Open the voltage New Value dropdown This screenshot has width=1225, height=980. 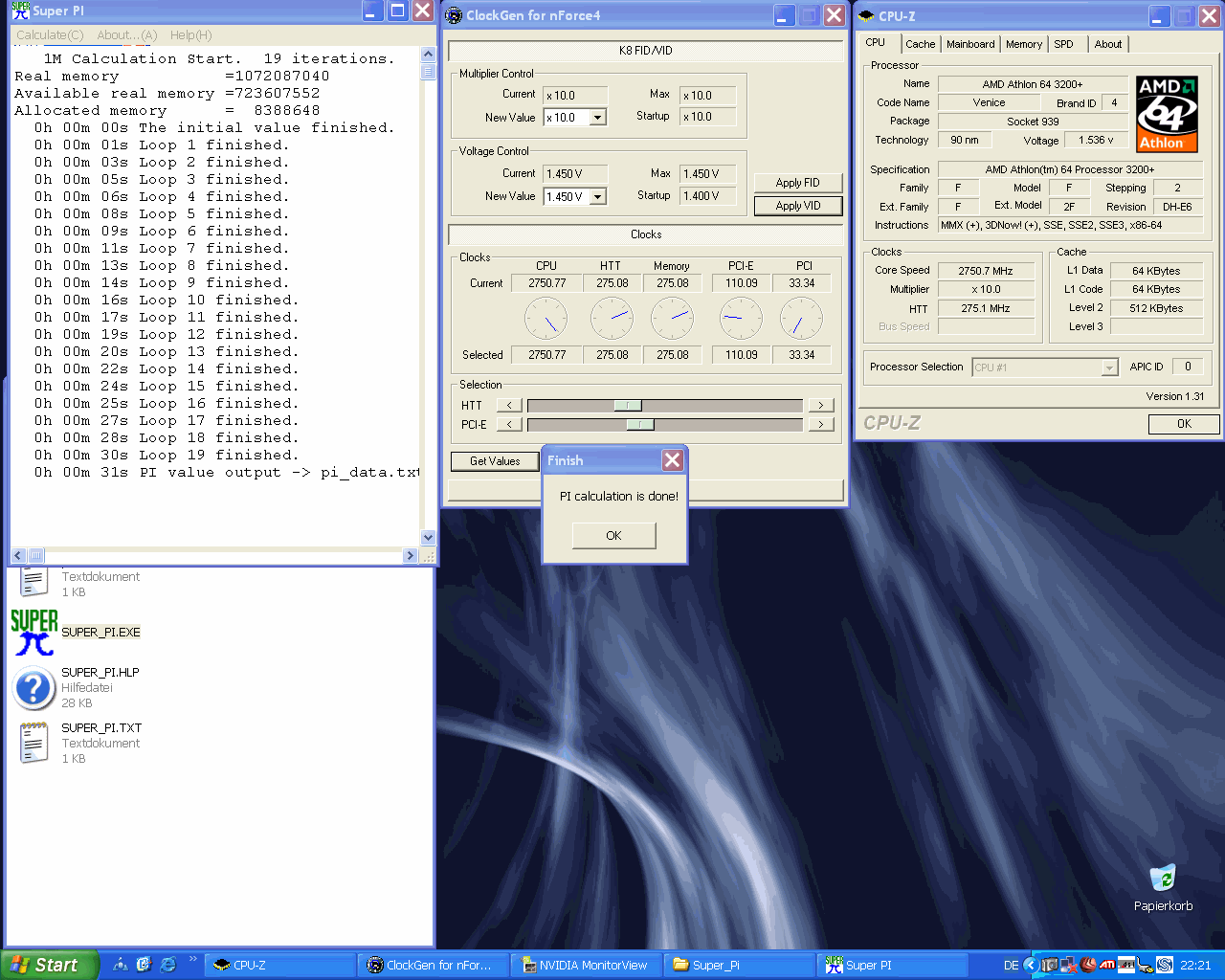pos(598,196)
